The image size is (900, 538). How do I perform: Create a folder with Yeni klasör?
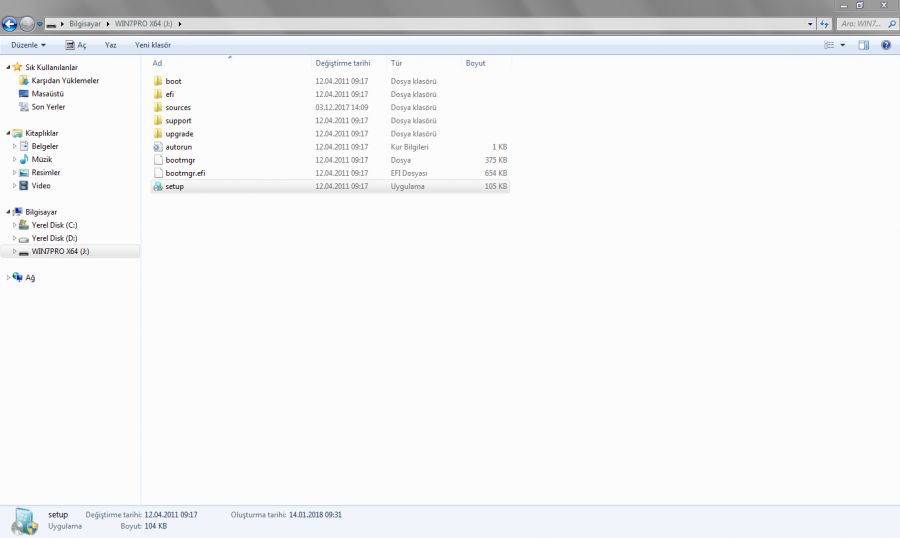click(x=153, y=45)
